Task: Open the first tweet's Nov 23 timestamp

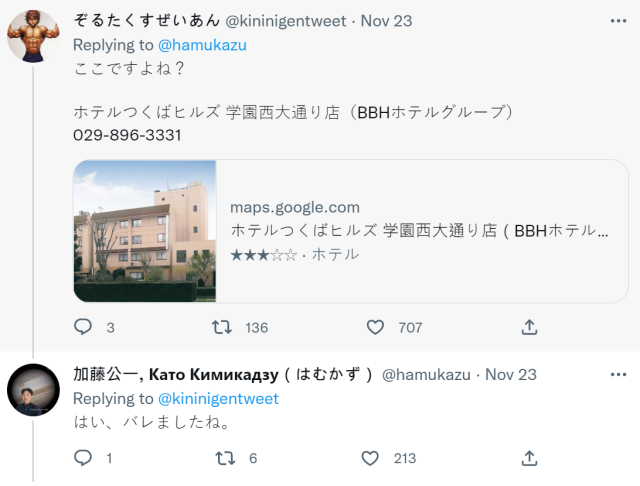Action: tap(385, 21)
